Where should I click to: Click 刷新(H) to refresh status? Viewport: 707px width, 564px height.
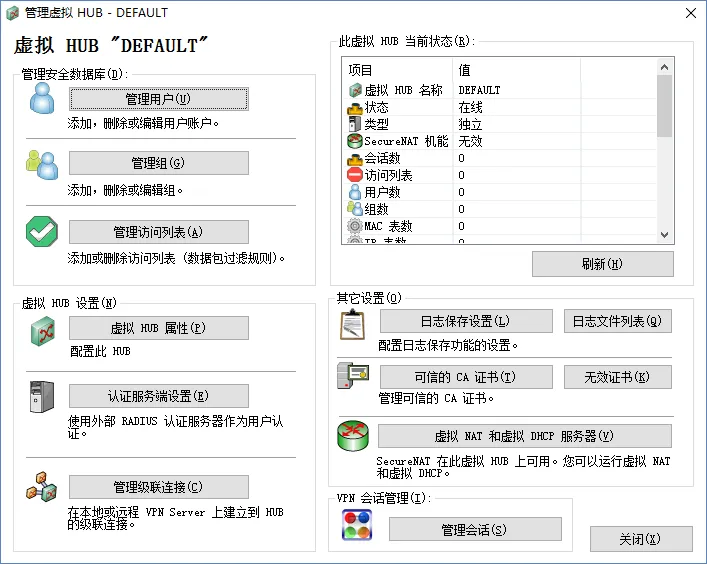coord(602,264)
